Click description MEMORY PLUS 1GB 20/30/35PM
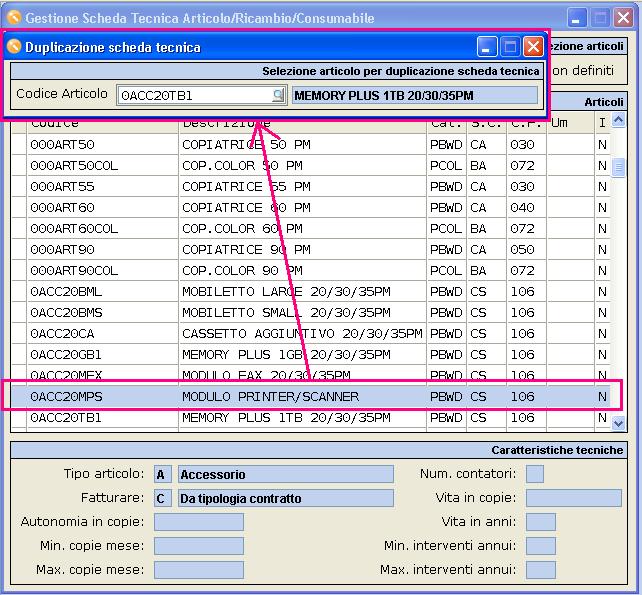 [x=286, y=355]
